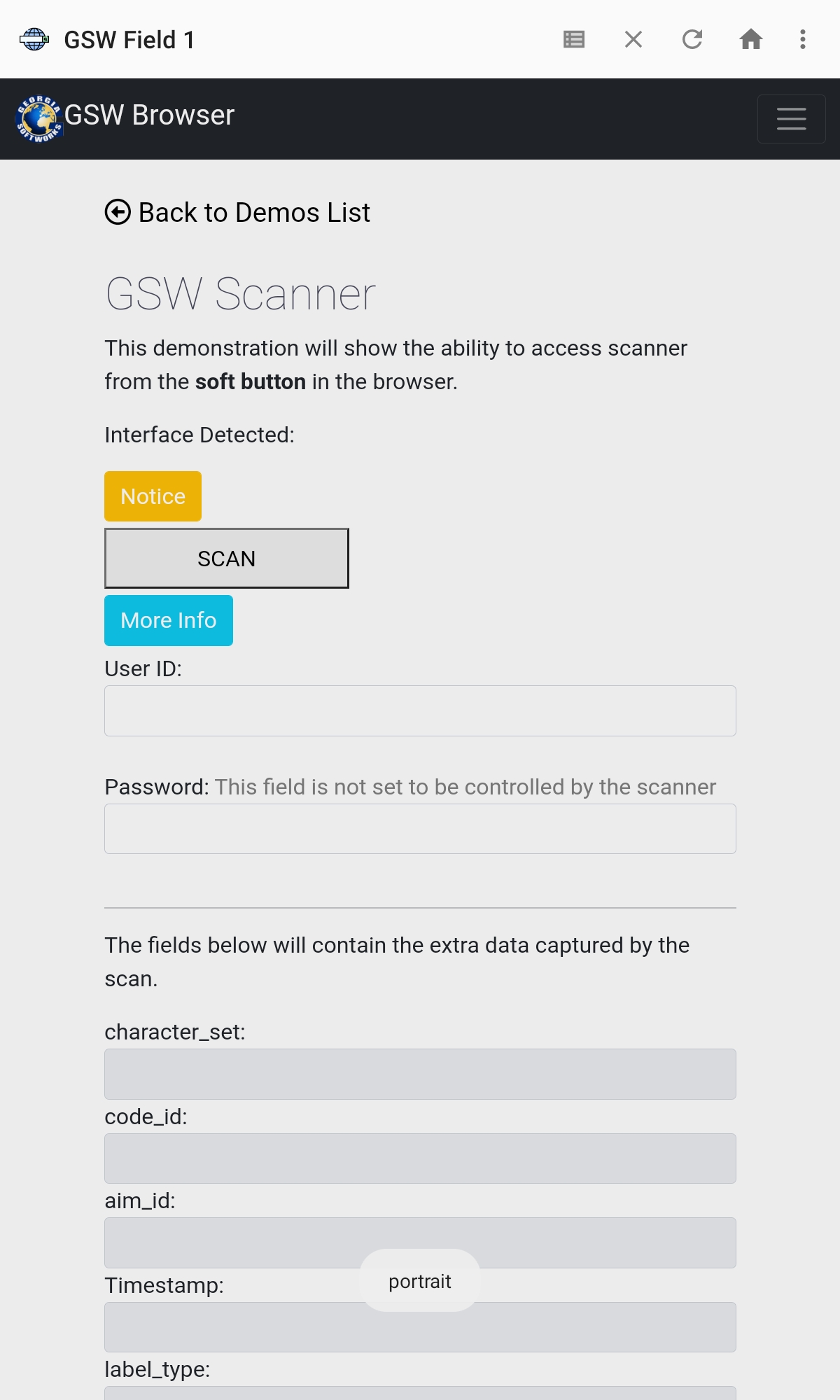Open the three-dot overflow menu
The width and height of the screenshot is (840, 1400).
click(x=803, y=39)
